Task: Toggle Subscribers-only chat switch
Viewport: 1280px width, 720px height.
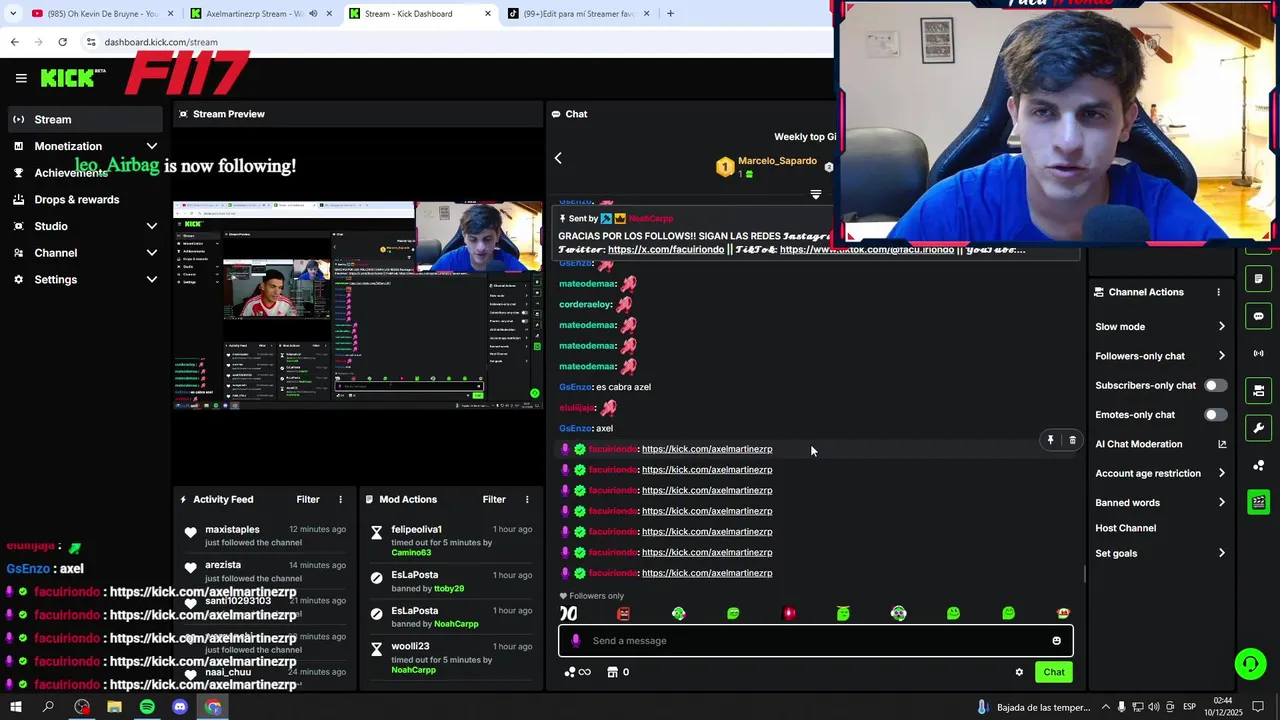Action: coord(1215,385)
